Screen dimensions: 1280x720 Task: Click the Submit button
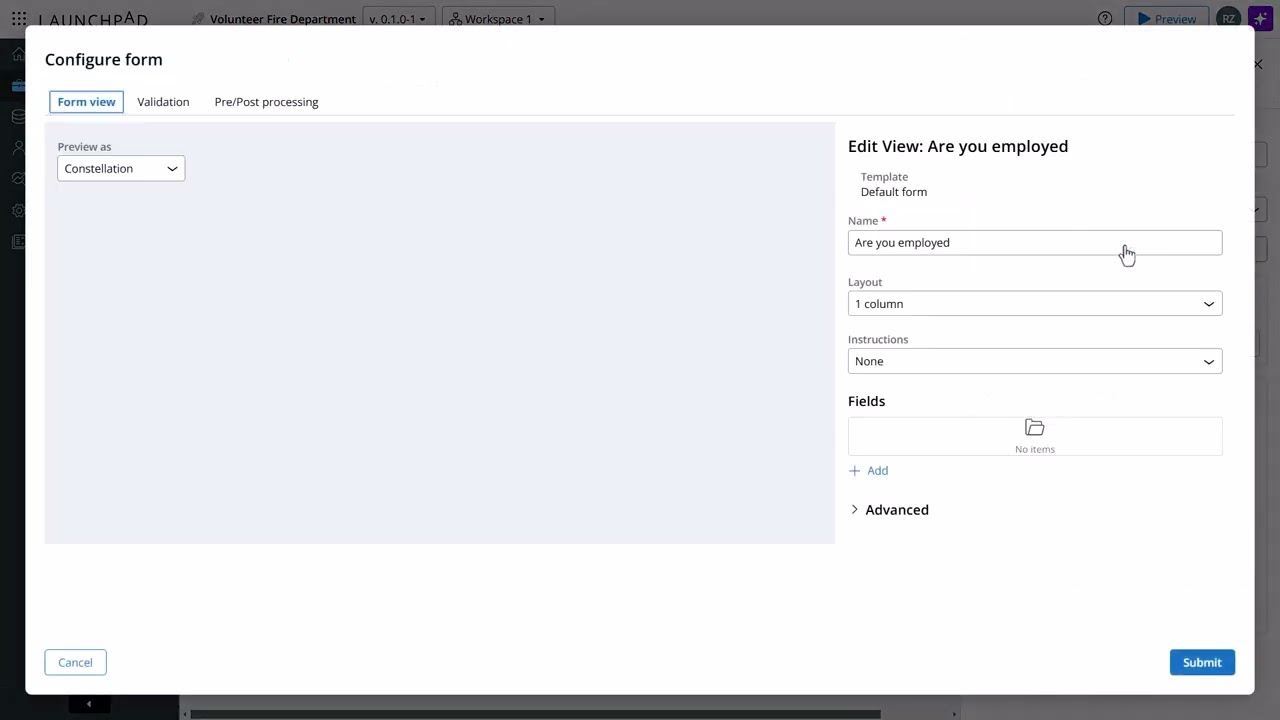1202,662
